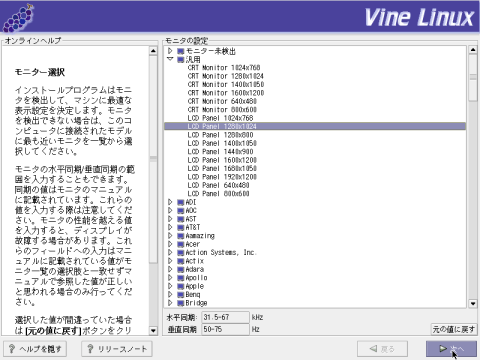Click help panel scrollbar down arrow
The height and width of the screenshot is (360, 480).
pyautogui.click(x=153, y=331)
